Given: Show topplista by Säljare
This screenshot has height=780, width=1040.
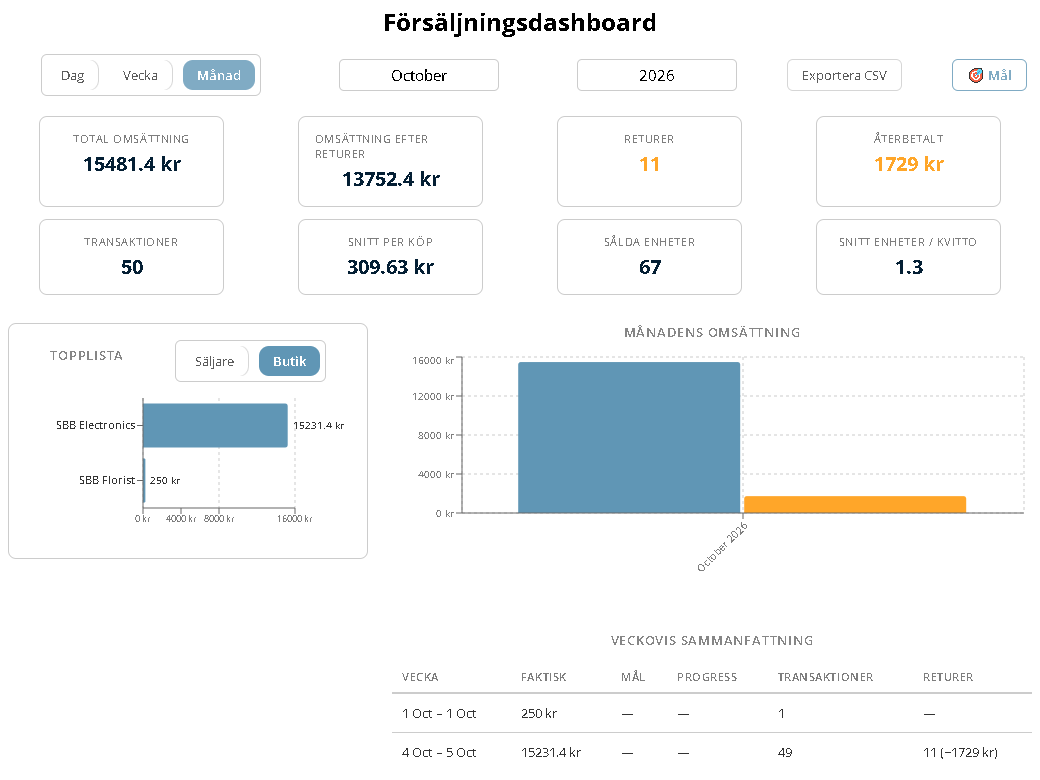Looking at the screenshot, I should 214,361.
